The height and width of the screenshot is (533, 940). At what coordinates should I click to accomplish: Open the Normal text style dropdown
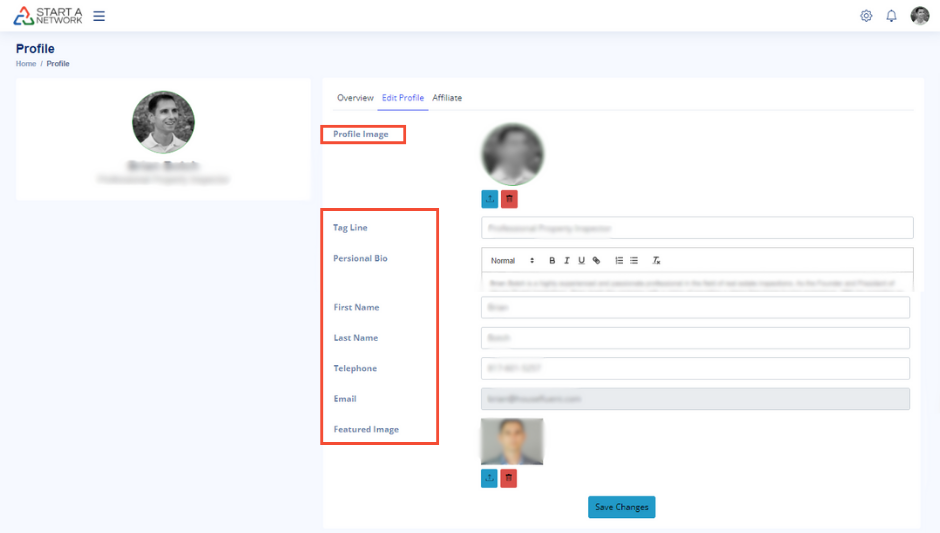512,261
